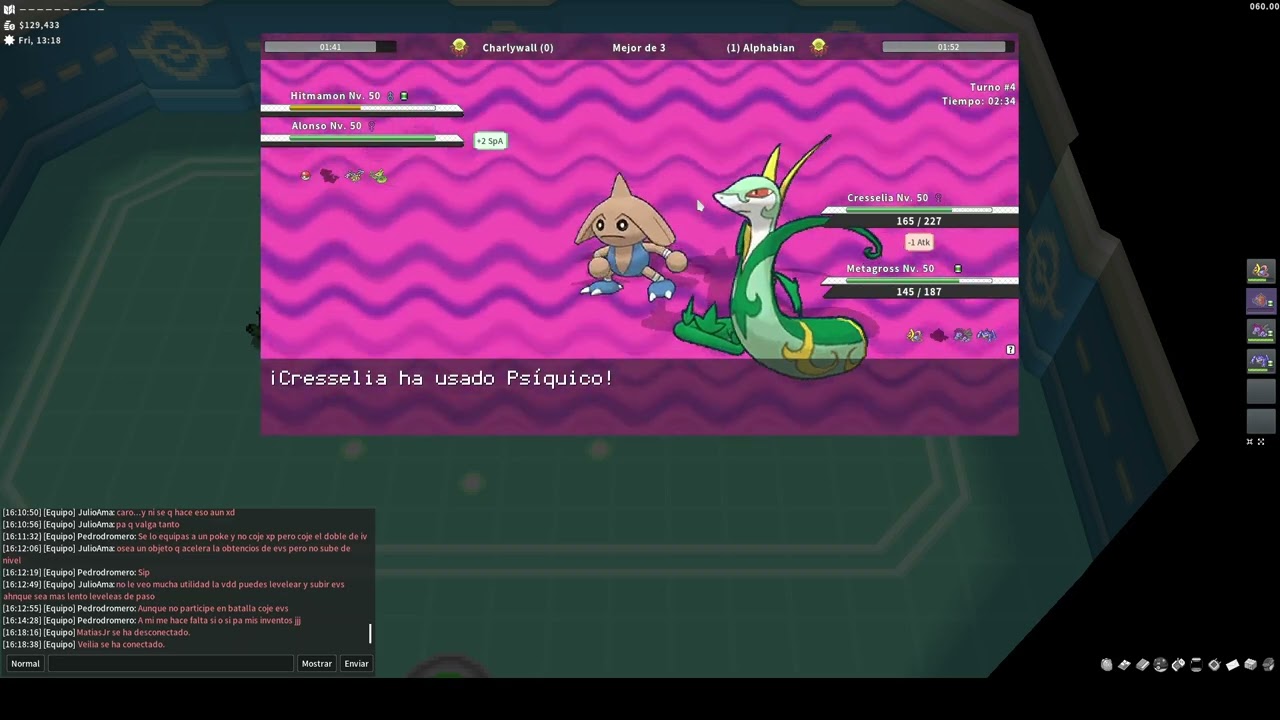
Task: Select second party slot Pokémon
Action: (1260, 300)
